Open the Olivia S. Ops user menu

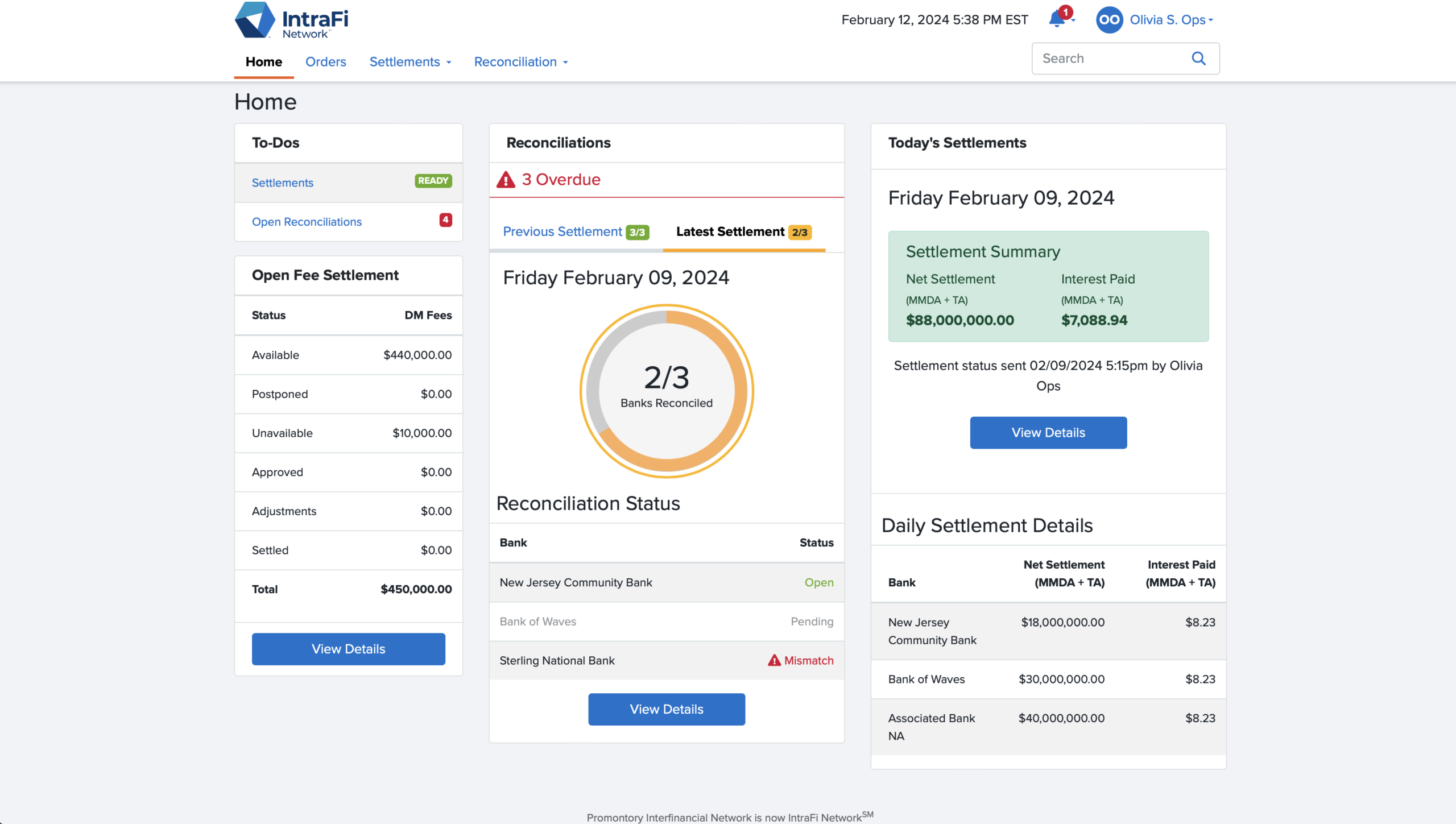(x=1171, y=20)
